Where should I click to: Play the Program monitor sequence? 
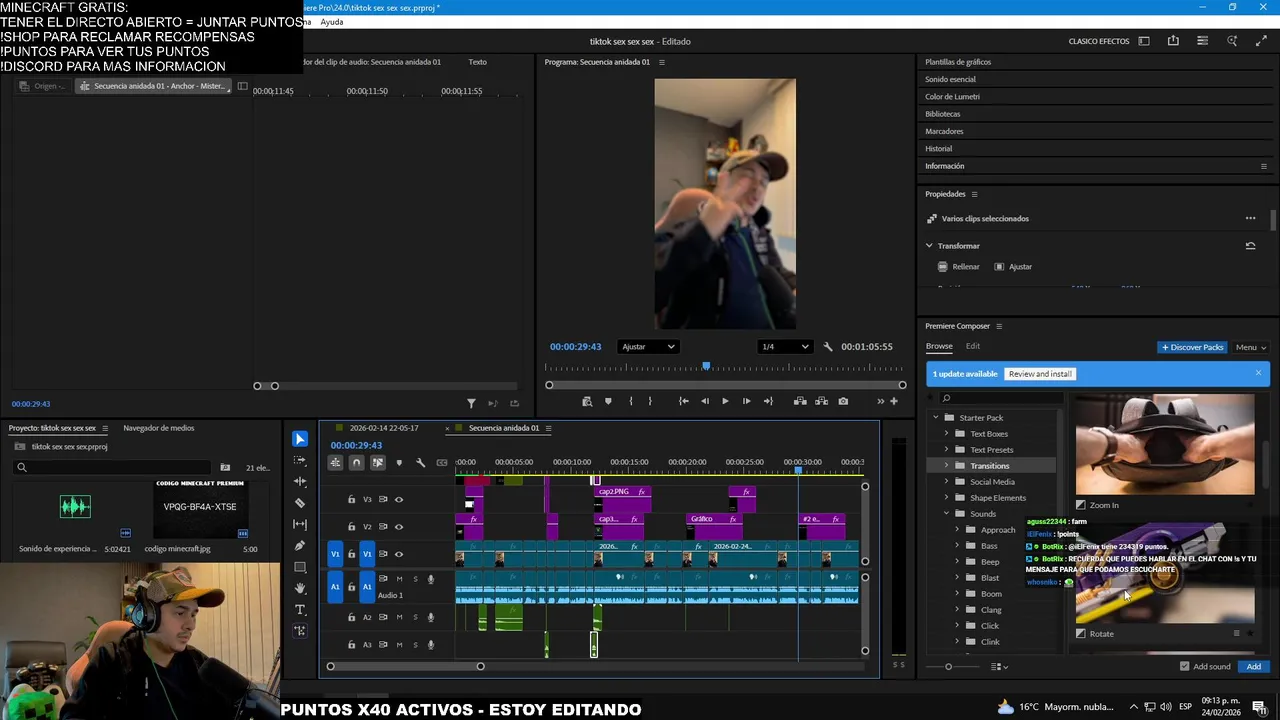725,401
